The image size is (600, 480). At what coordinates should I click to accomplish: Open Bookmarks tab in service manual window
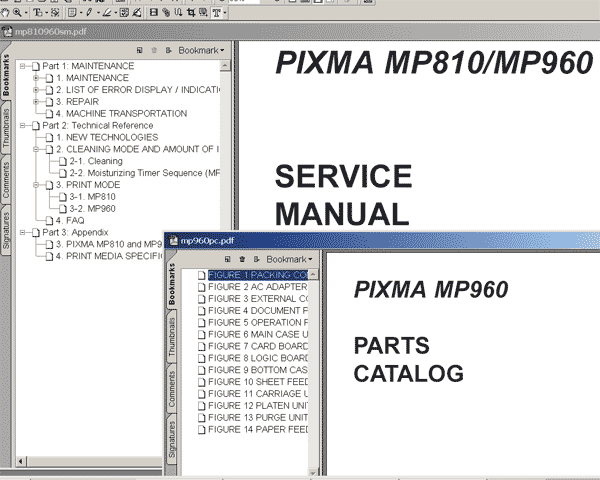(6, 75)
